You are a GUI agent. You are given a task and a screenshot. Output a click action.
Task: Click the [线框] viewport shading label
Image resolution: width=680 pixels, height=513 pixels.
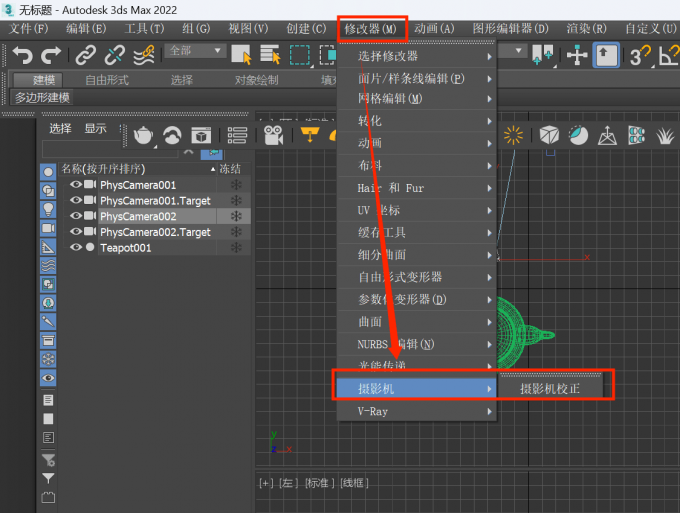click(x=354, y=483)
